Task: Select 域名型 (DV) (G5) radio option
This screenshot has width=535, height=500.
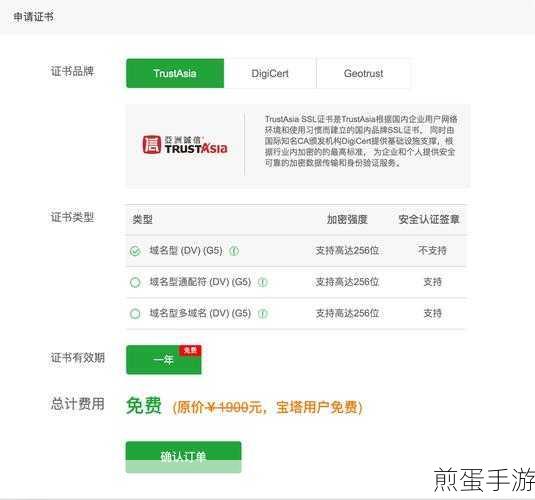Action: pyautogui.click(x=135, y=251)
